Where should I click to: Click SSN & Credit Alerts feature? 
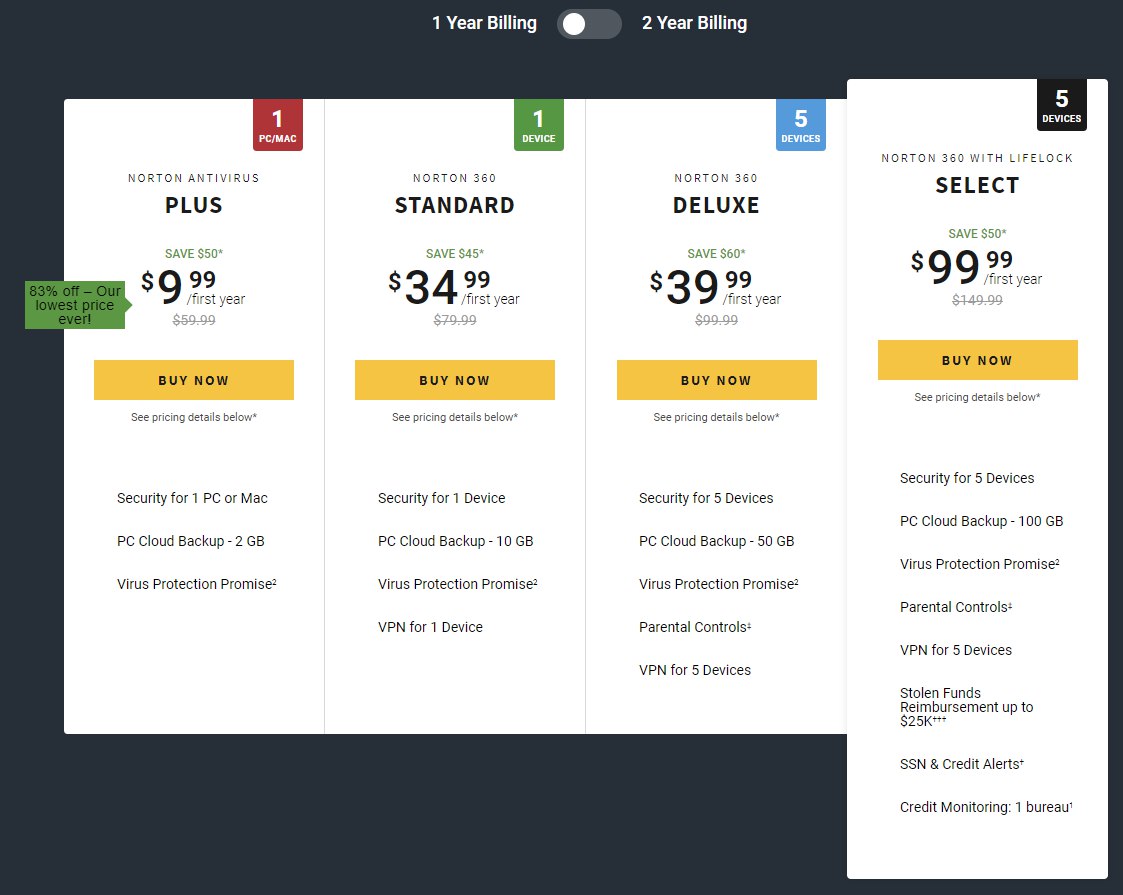tap(961, 765)
